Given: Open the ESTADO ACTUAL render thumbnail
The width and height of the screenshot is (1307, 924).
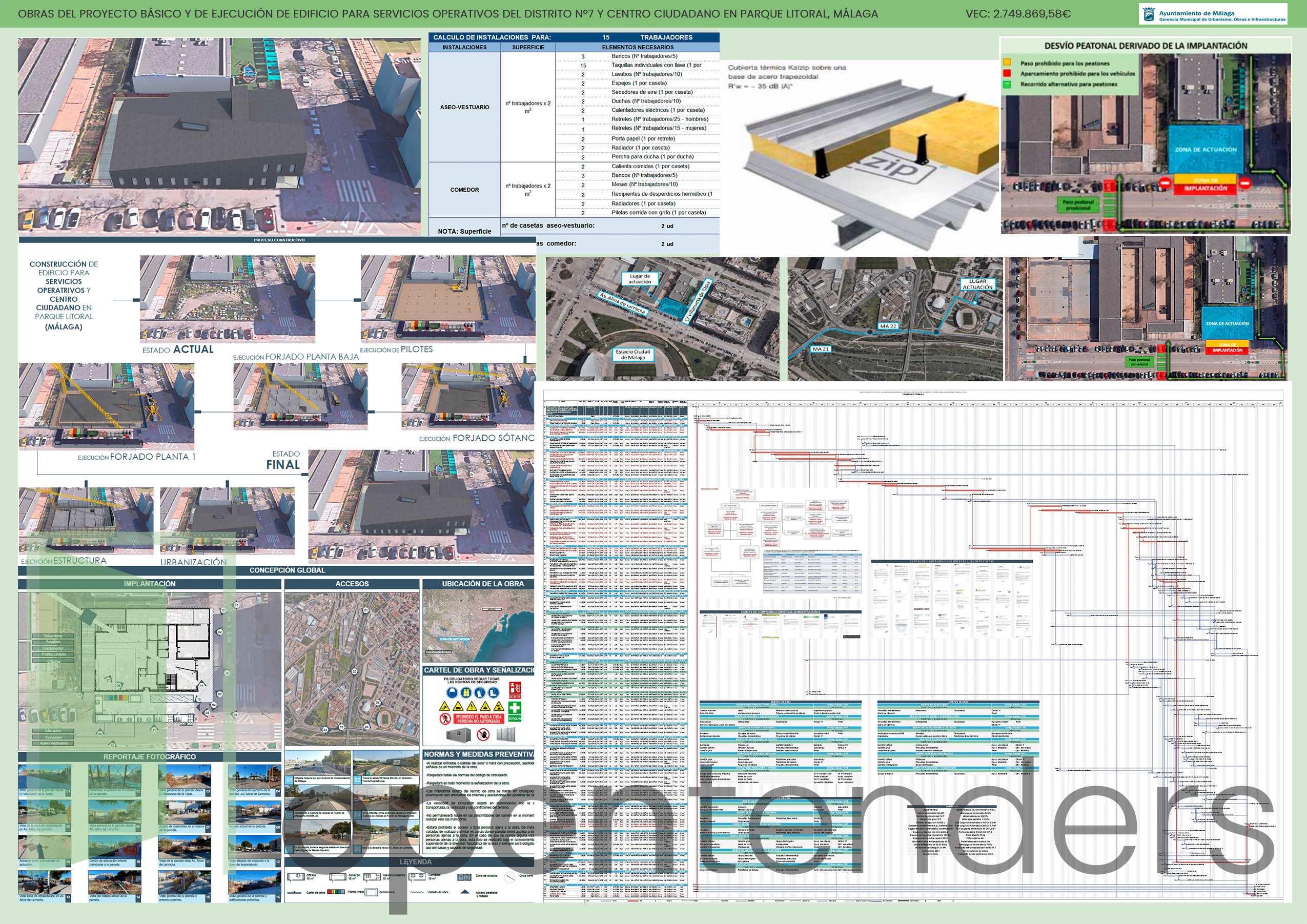Looking at the screenshot, I should pyautogui.click(x=227, y=299).
